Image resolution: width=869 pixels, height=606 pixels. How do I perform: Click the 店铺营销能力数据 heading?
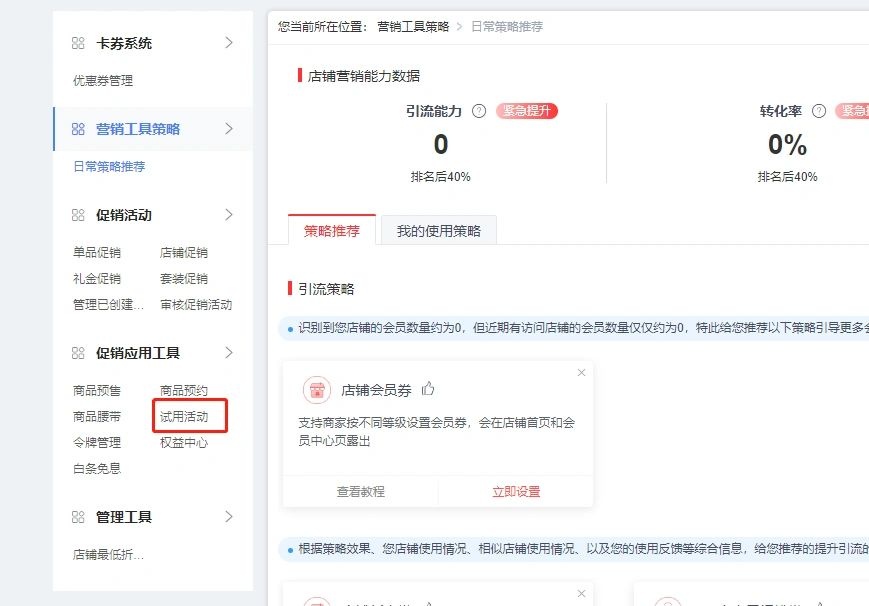pyautogui.click(x=364, y=76)
